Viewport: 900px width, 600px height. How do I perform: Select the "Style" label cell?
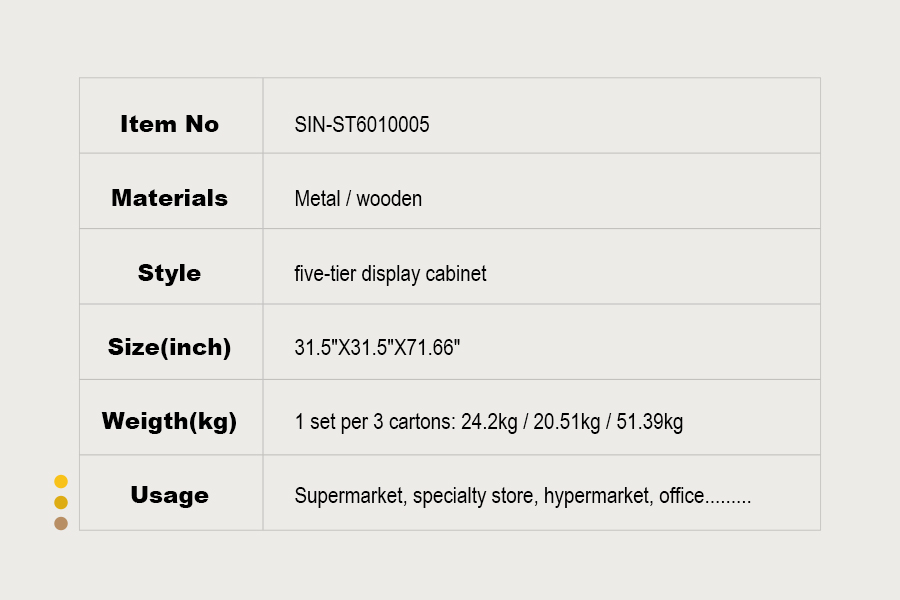click(x=170, y=273)
